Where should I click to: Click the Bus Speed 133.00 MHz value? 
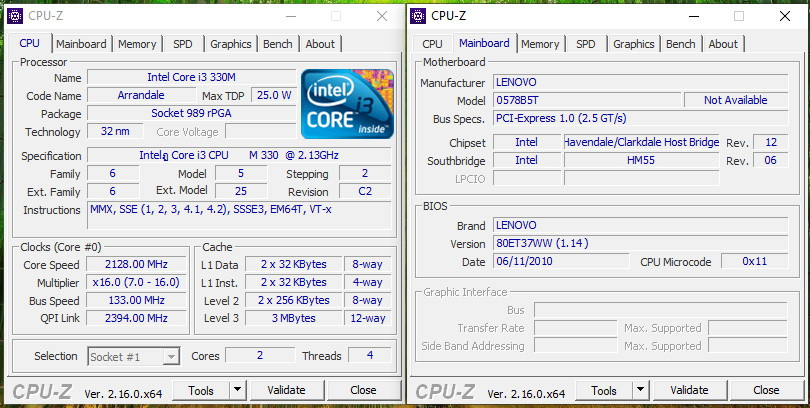tap(136, 301)
